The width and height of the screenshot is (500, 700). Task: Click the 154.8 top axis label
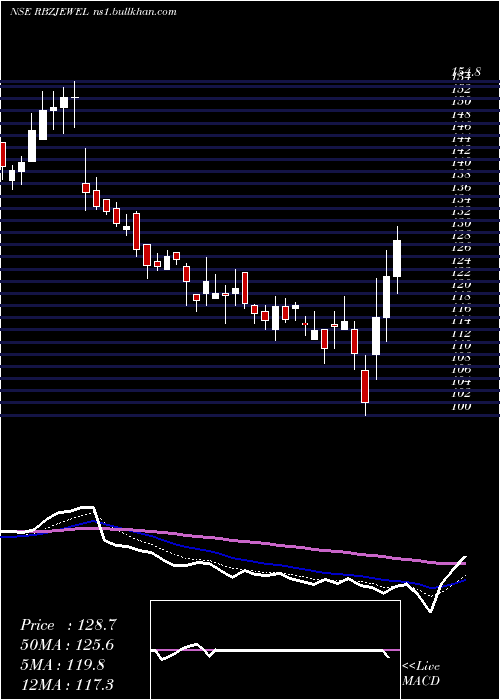(x=466, y=71)
